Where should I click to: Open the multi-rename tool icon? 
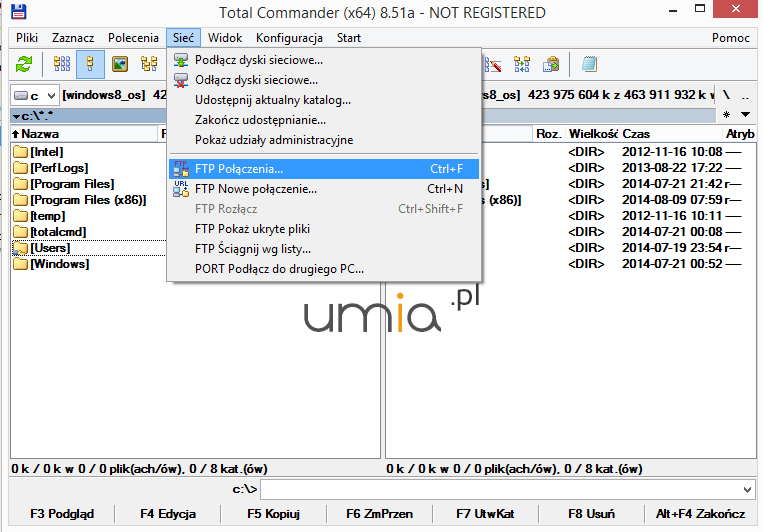click(x=493, y=65)
